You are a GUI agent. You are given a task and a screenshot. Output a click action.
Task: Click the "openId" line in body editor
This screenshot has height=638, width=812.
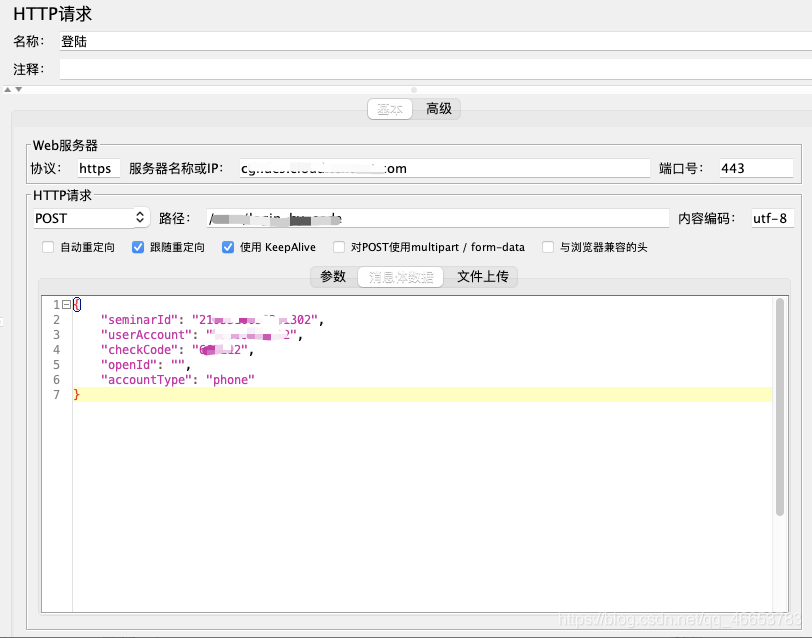[146, 365]
